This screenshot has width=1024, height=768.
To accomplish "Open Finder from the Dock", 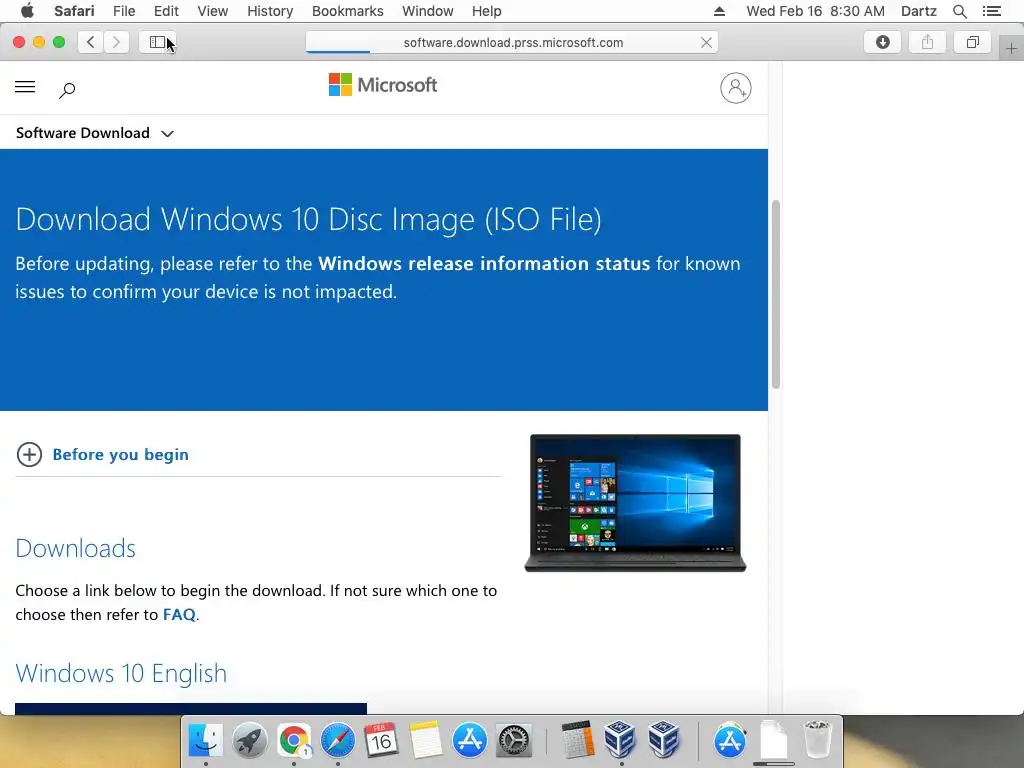I will (206, 741).
